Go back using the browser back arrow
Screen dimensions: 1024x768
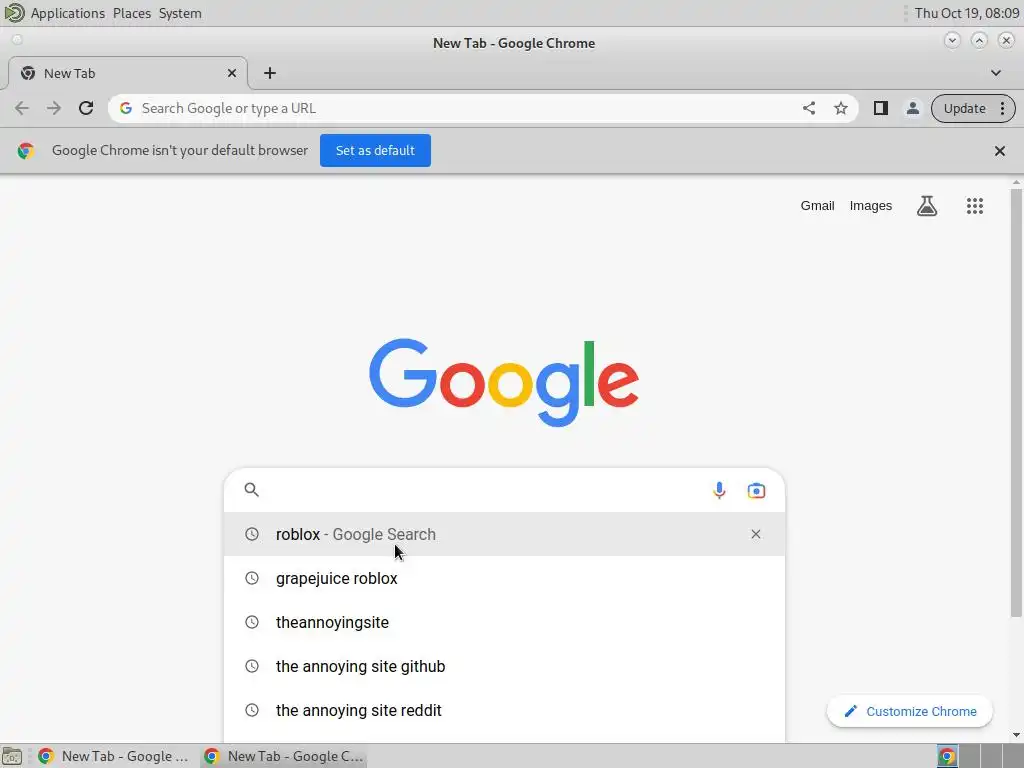22,108
